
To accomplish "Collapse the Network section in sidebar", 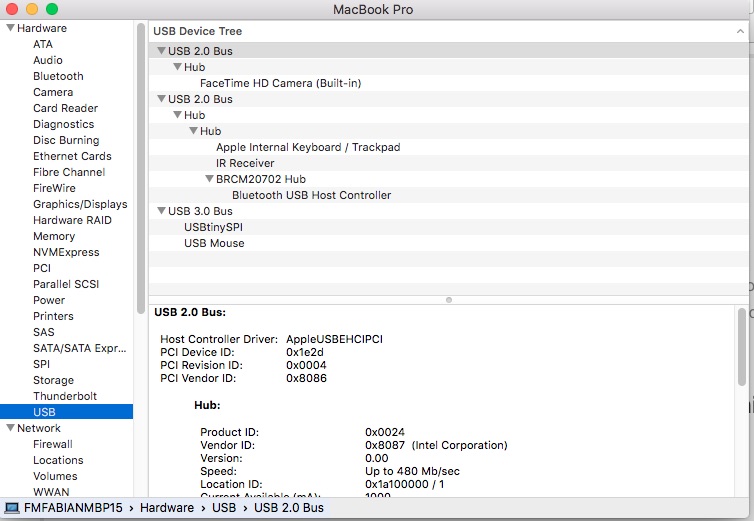I will pos(10,428).
